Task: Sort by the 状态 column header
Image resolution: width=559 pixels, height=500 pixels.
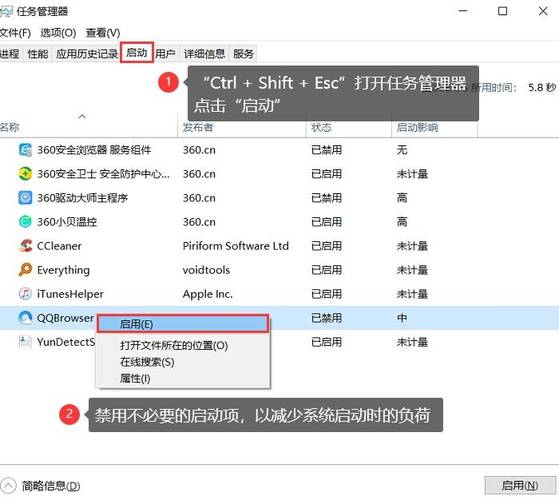Action: [x=321, y=127]
